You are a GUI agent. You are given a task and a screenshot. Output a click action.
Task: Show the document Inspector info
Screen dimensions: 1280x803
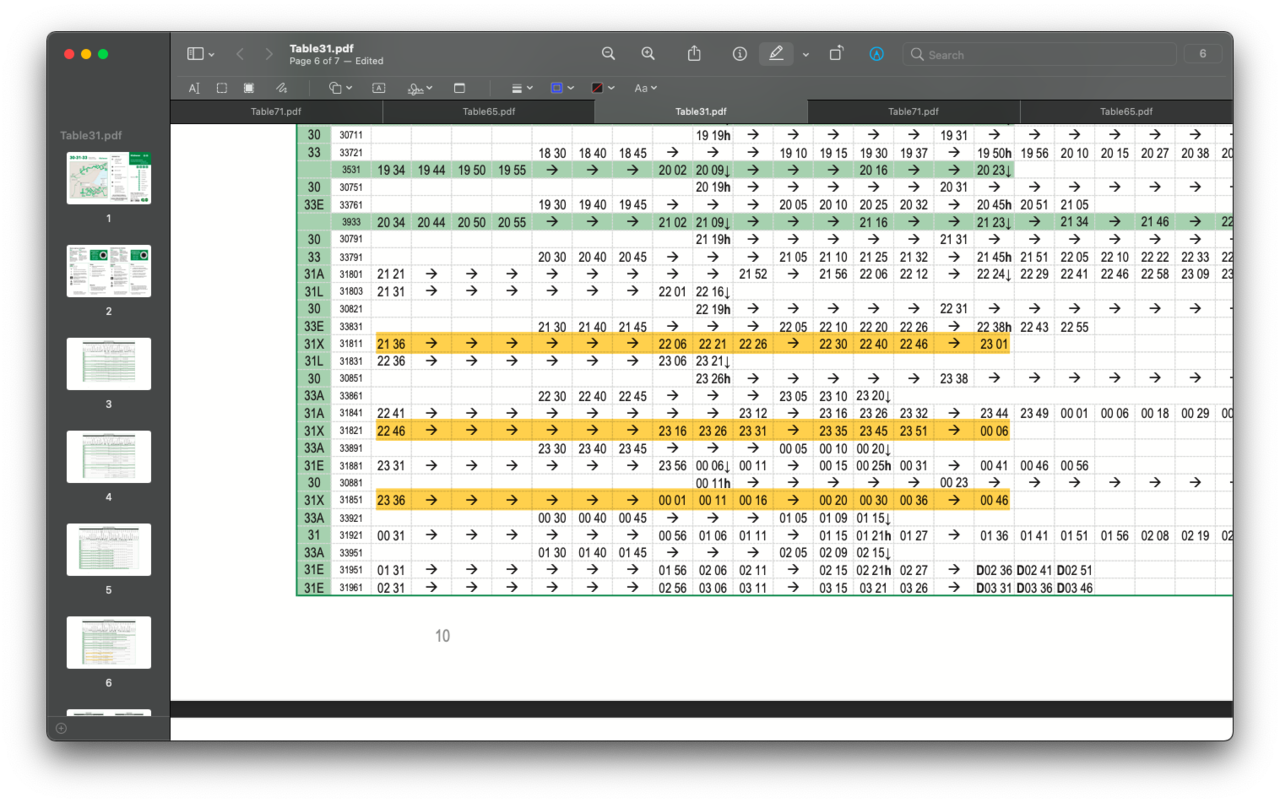(740, 54)
